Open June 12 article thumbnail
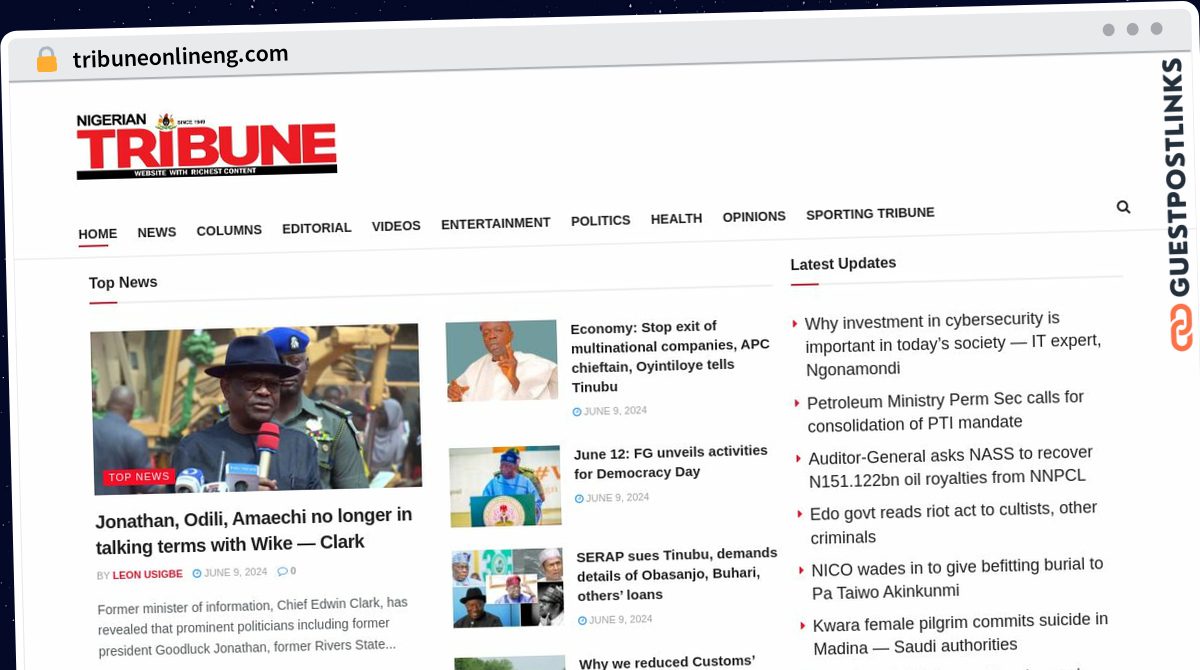1200x670 pixels. point(505,486)
